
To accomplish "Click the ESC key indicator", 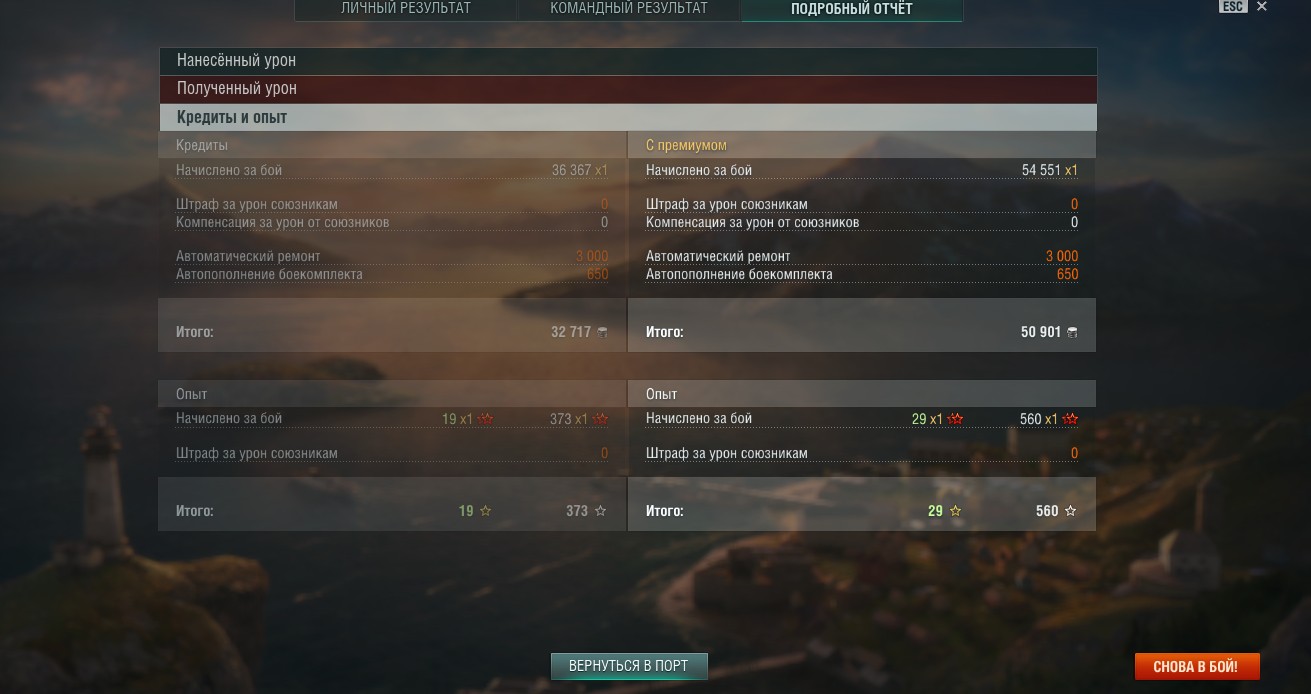I will point(1233,6).
